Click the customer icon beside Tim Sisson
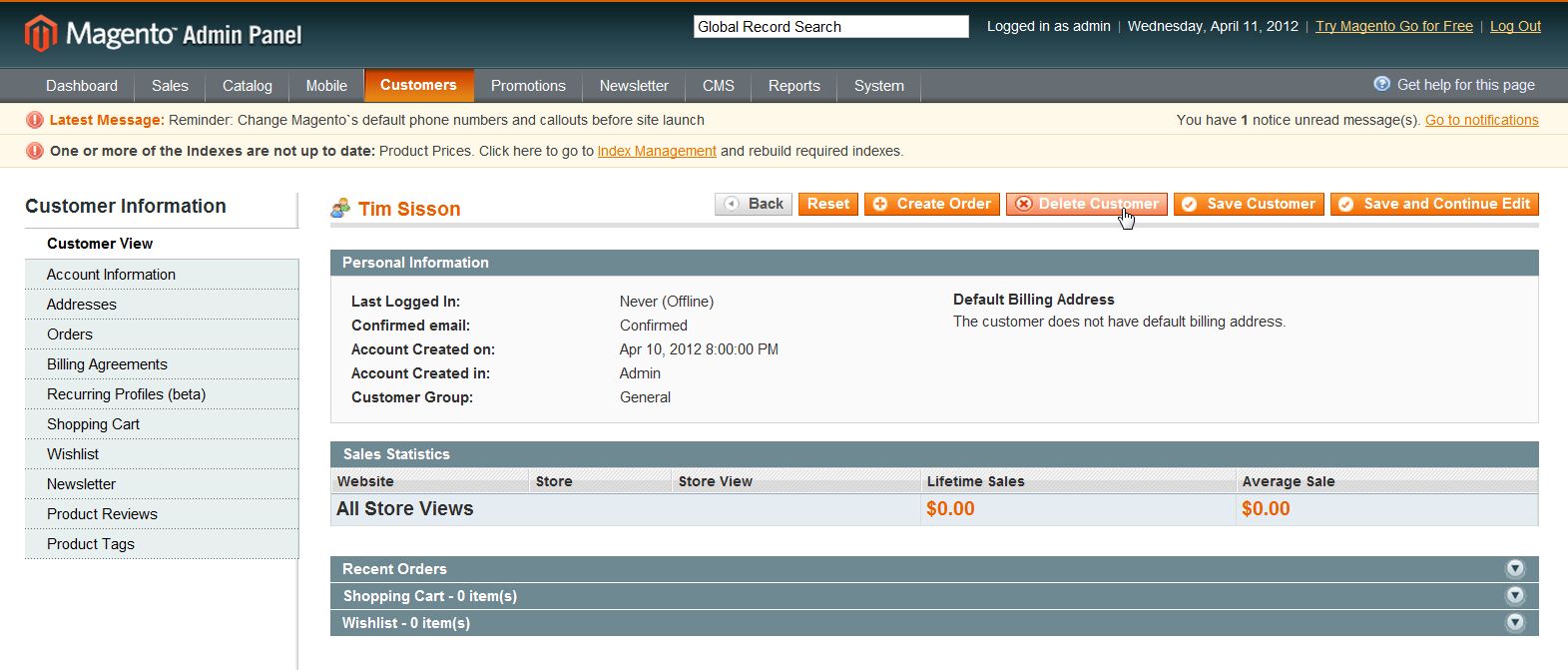Viewport: 1568px width, 670px height. pos(341,208)
